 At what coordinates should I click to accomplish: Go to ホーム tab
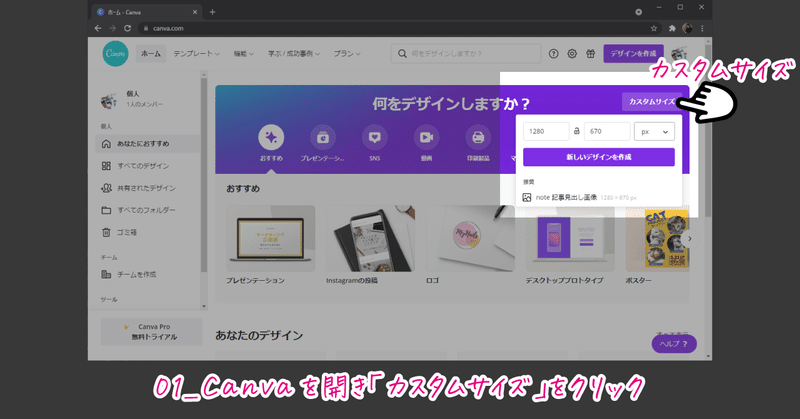(x=151, y=54)
